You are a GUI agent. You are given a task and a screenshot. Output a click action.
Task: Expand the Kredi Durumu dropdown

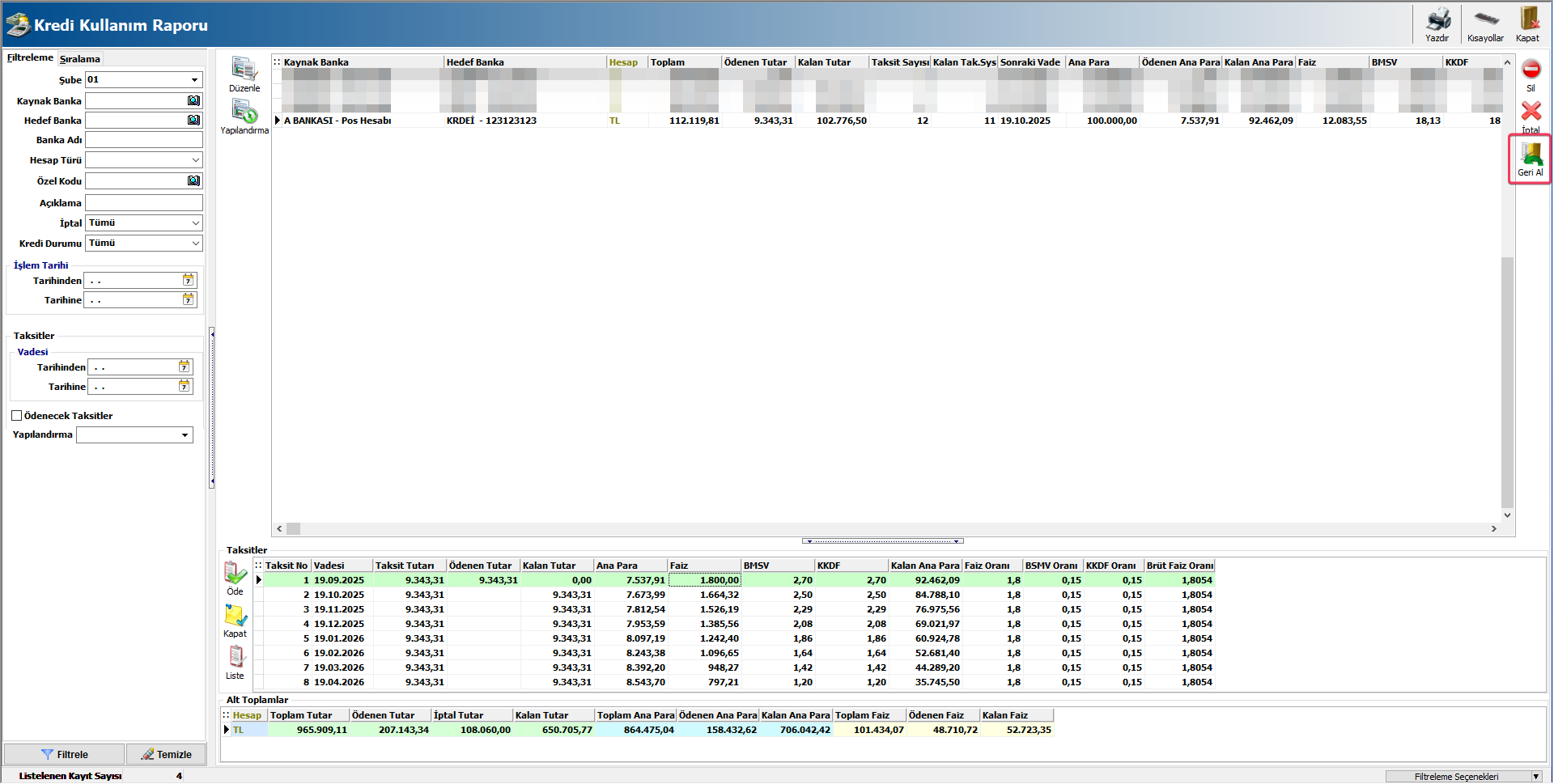click(x=195, y=244)
